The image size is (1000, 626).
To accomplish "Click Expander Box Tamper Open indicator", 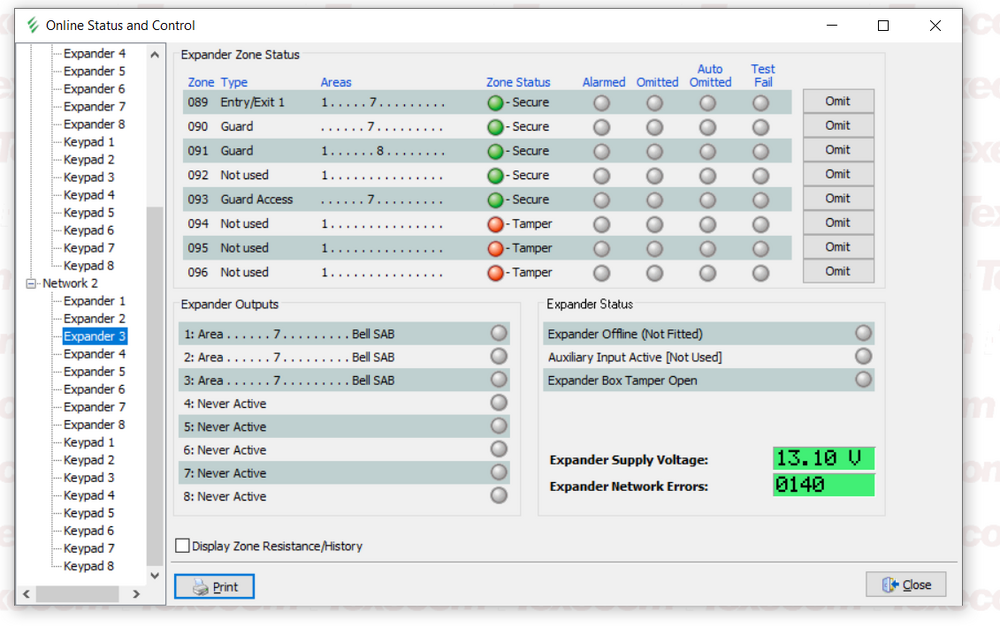I will pyautogui.click(x=863, y=380).
